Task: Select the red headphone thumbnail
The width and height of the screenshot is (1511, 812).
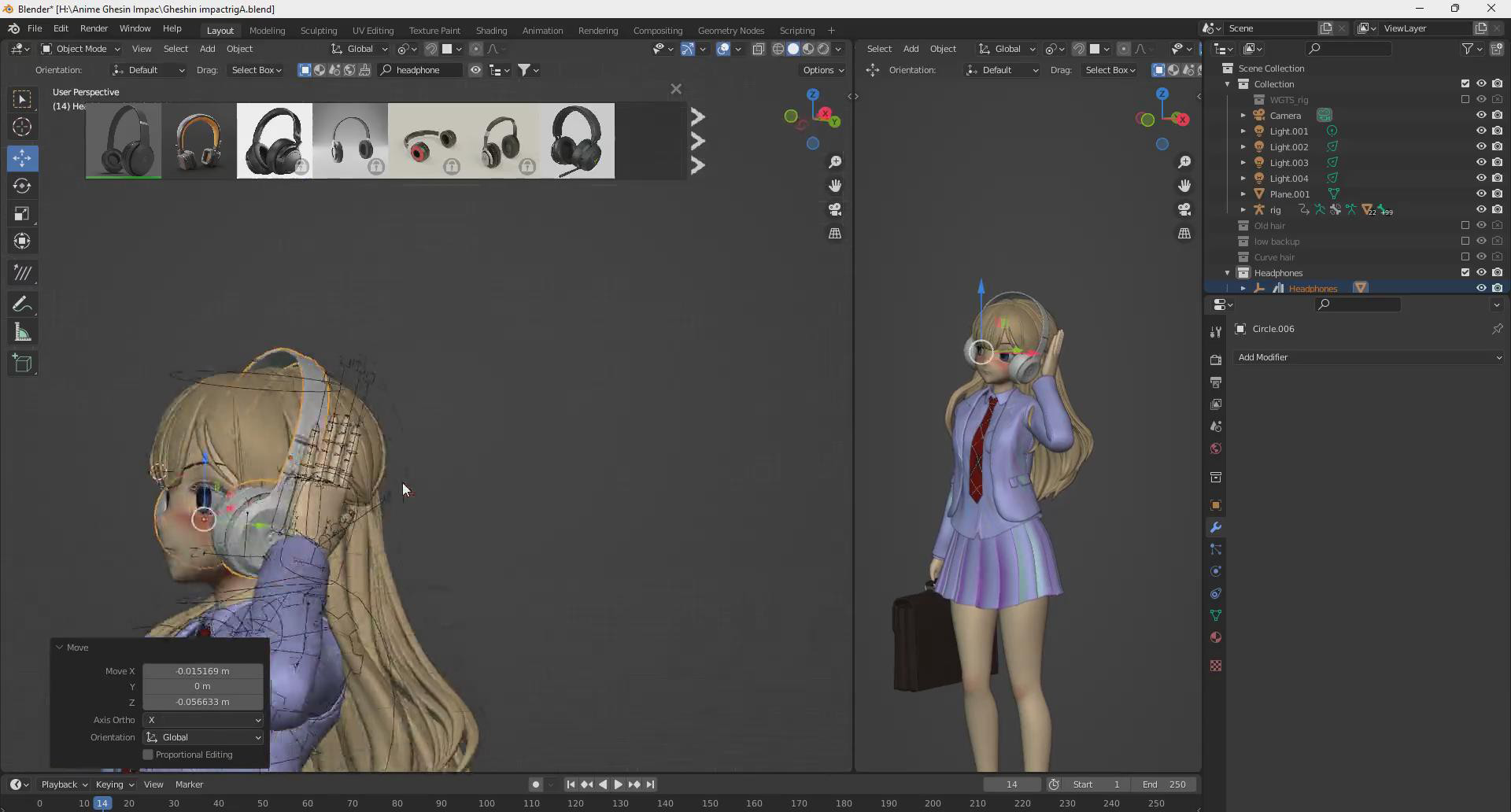Action: click(x=426, y=141)
